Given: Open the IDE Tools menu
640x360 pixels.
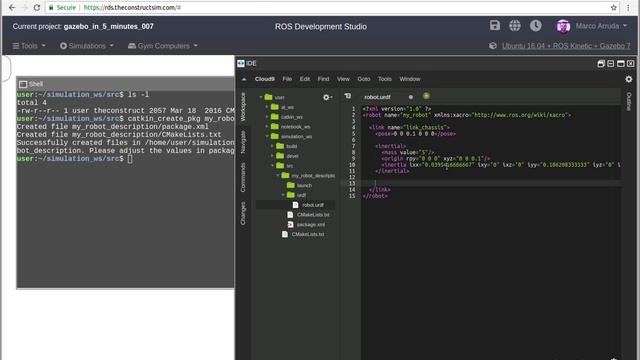Looking at the screenshot, I should point(384,79).
